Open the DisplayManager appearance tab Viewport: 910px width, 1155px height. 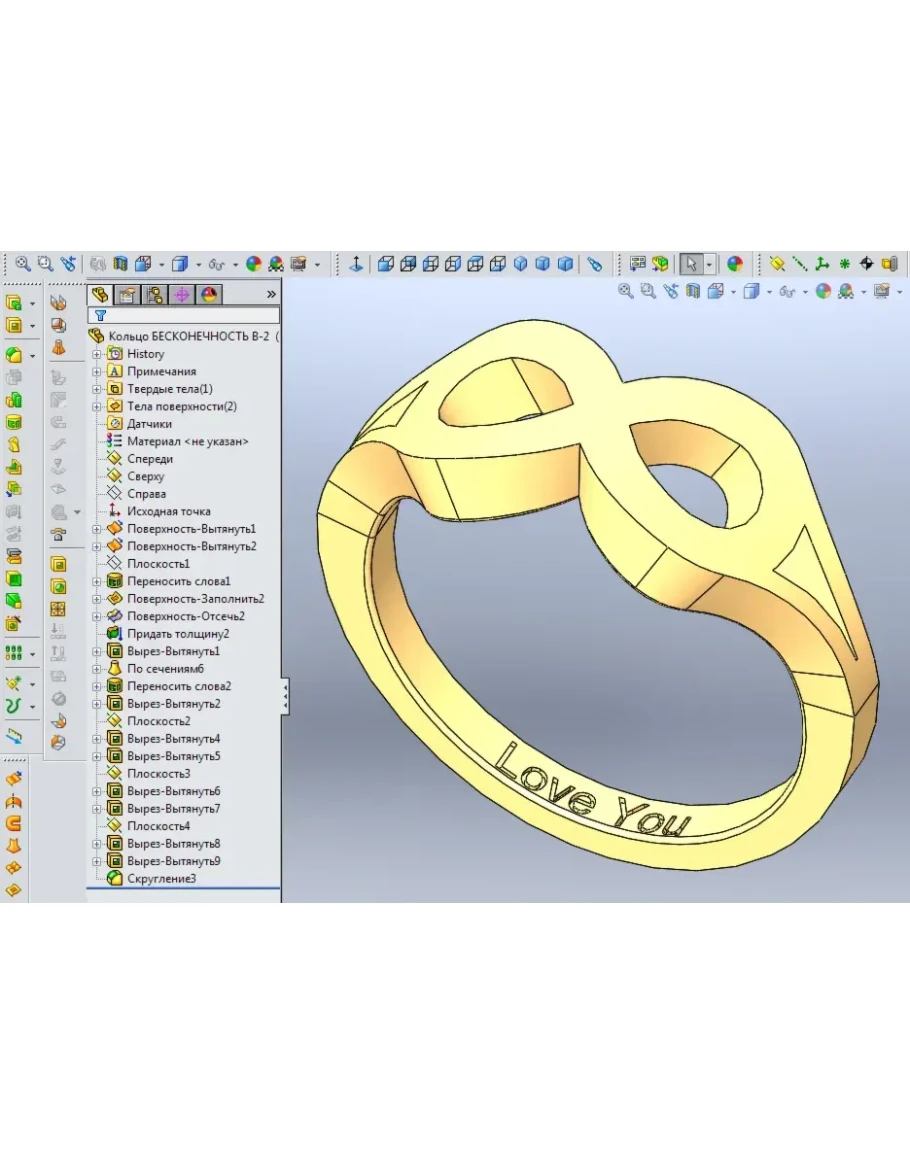tap(208, 294)
